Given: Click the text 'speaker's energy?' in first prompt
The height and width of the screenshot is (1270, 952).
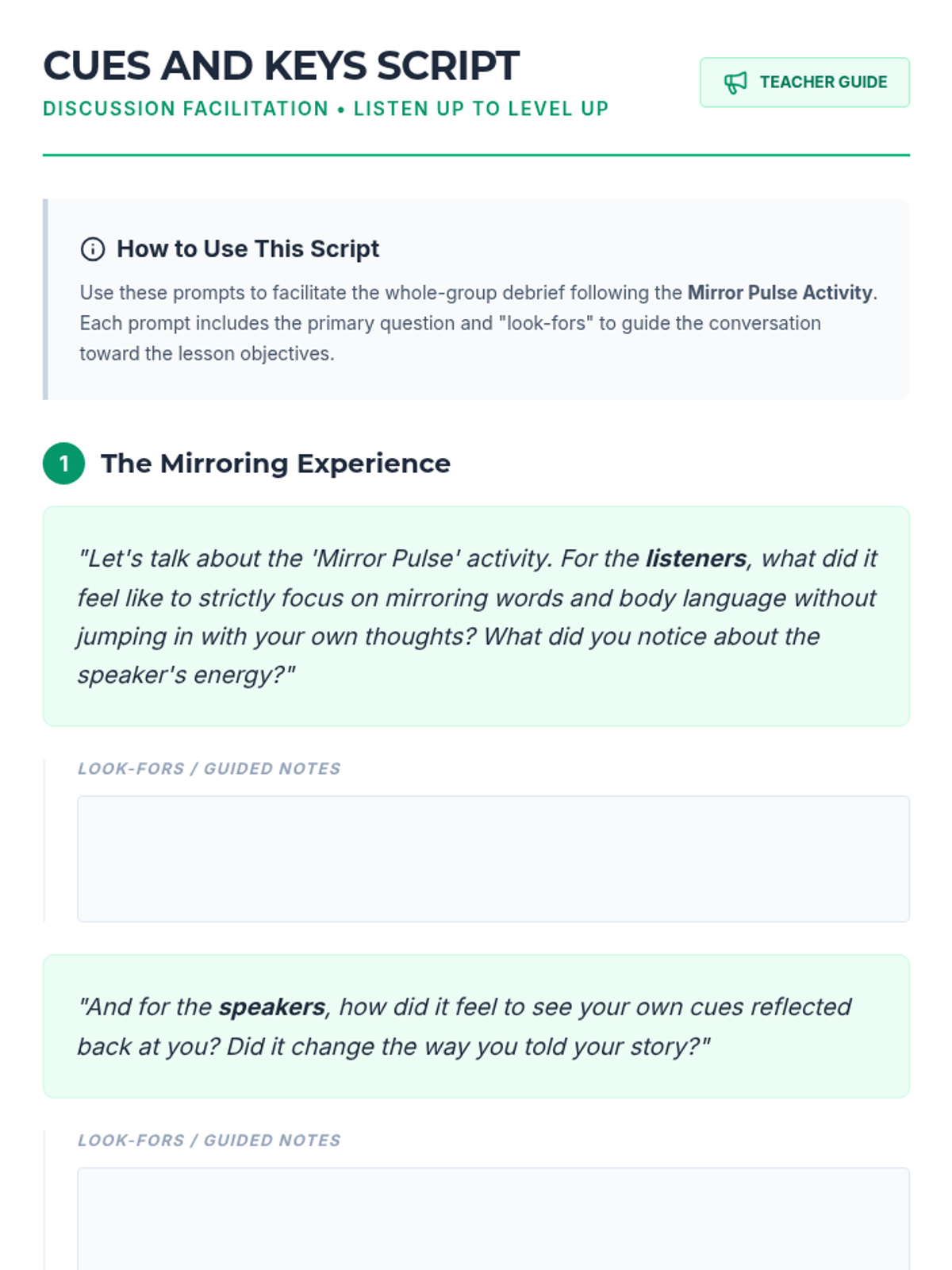Looking at the screenshot, I should pyautogui.click(x=186, y=675).
